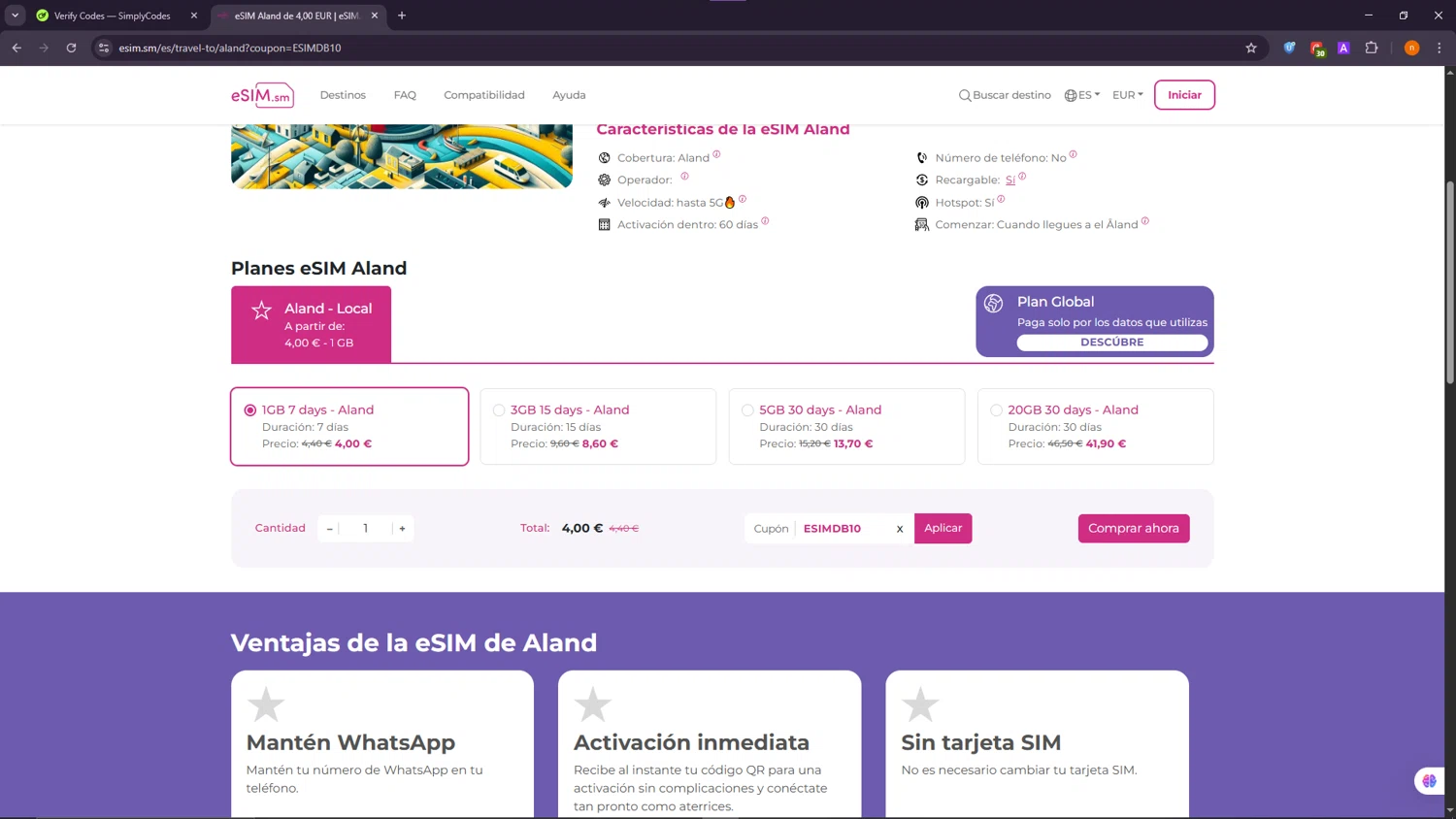Image resolution: width=1456 pixels, height=819 pixels.
Task: Select 20GB 30 days plan radio
Action: tap(996, 410)
